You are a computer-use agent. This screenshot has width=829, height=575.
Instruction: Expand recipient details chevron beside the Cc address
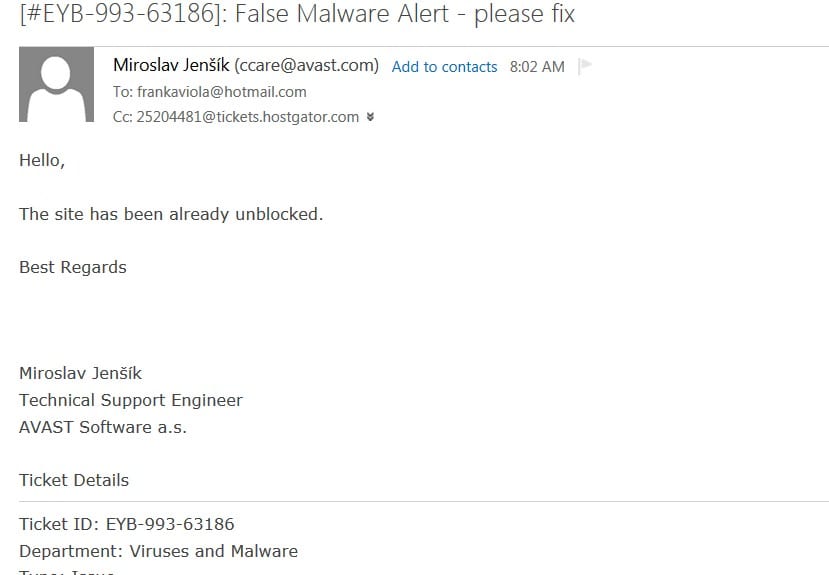tap(370, 117)
